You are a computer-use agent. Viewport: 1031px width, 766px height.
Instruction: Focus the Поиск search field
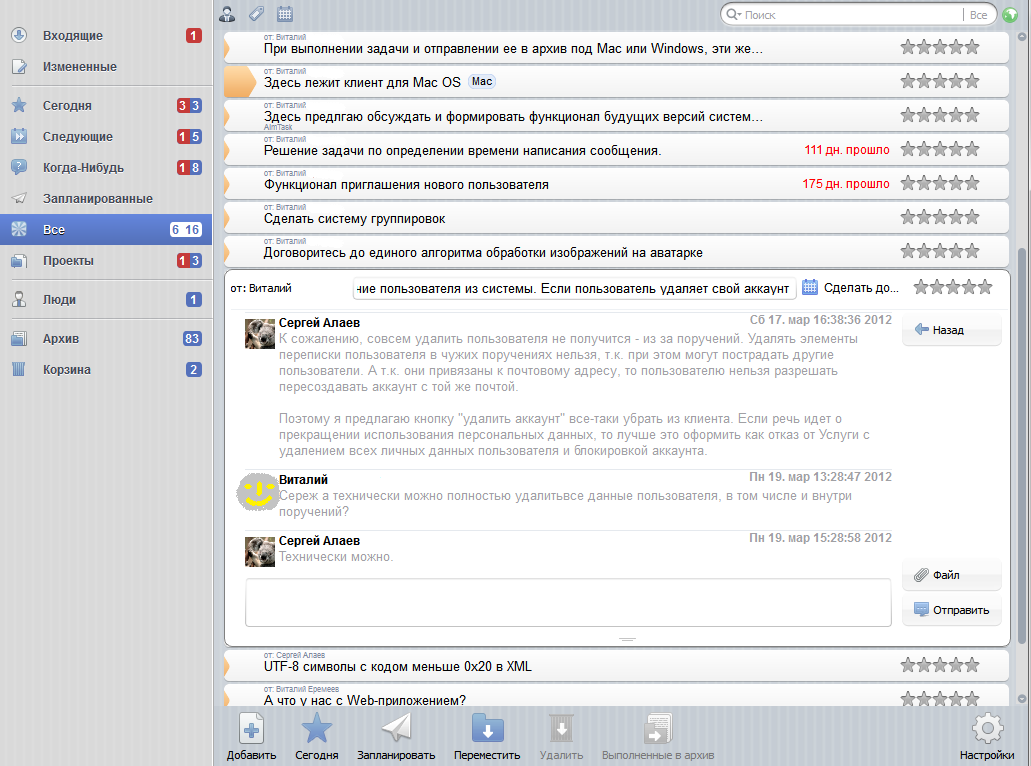852,14
